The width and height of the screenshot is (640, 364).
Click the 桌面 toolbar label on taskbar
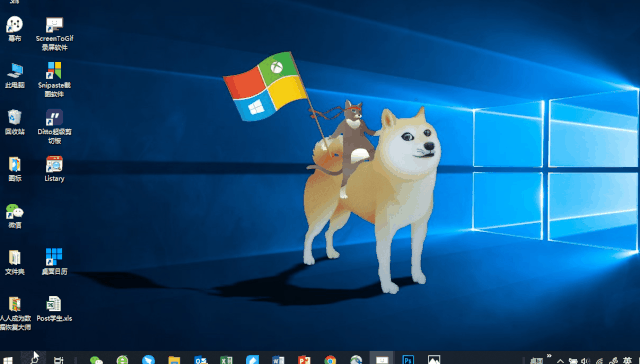point(536,361)
